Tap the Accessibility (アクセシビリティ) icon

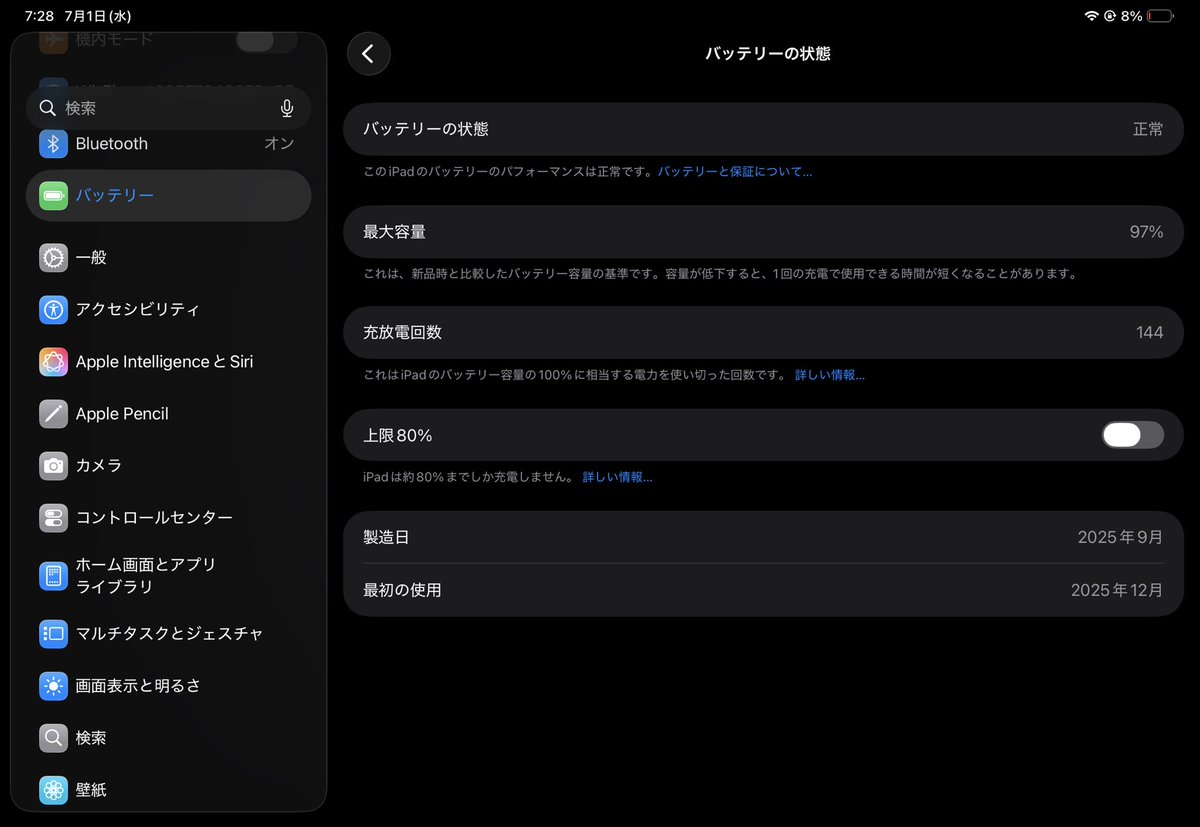click(x=54, y=310)
